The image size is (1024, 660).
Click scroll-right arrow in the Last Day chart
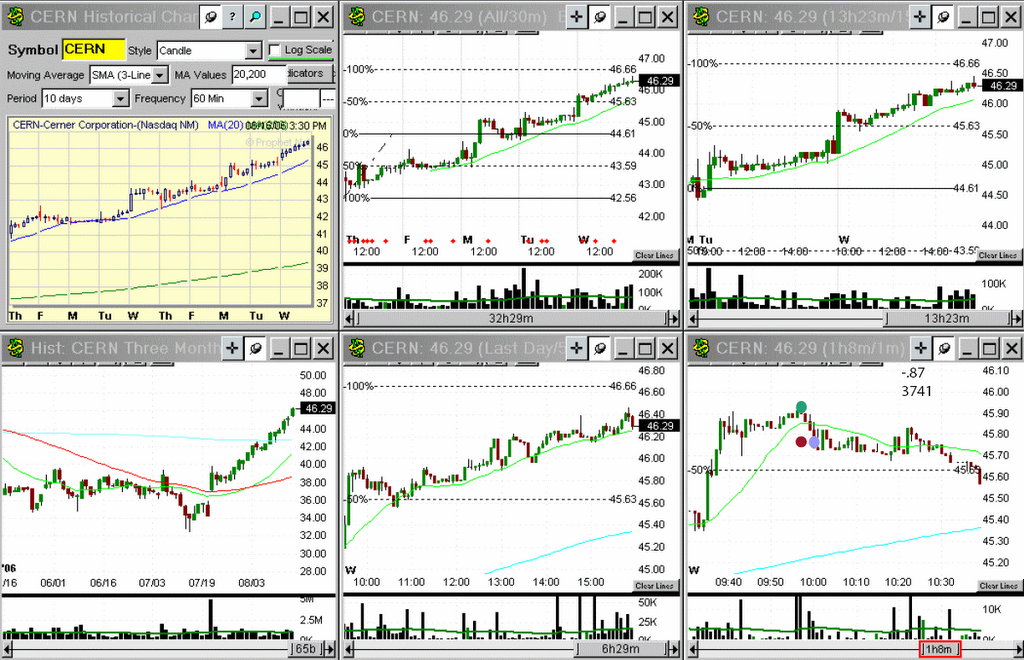pos(673,649)
